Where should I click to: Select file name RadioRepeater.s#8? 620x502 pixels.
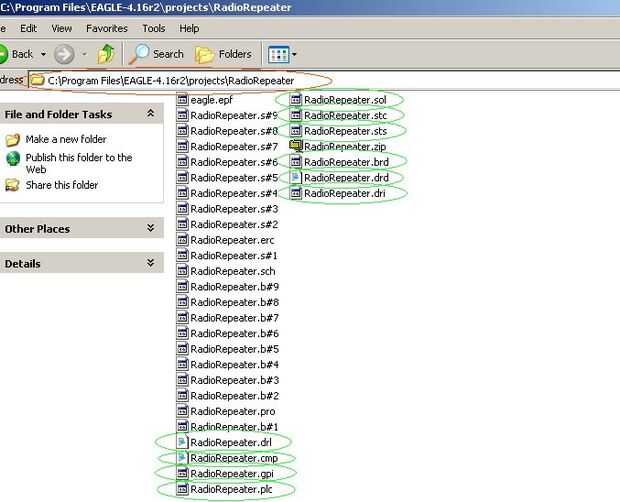pos(234,131)
